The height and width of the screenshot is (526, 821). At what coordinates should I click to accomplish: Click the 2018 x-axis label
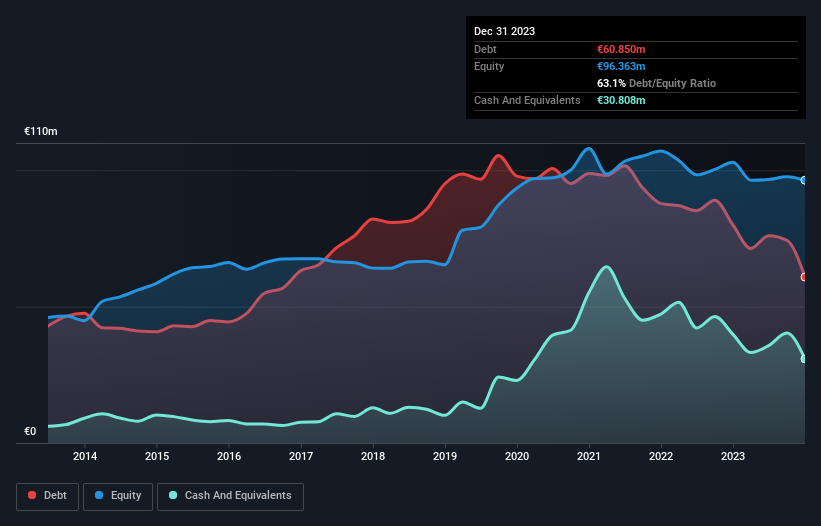click(373, 456)
